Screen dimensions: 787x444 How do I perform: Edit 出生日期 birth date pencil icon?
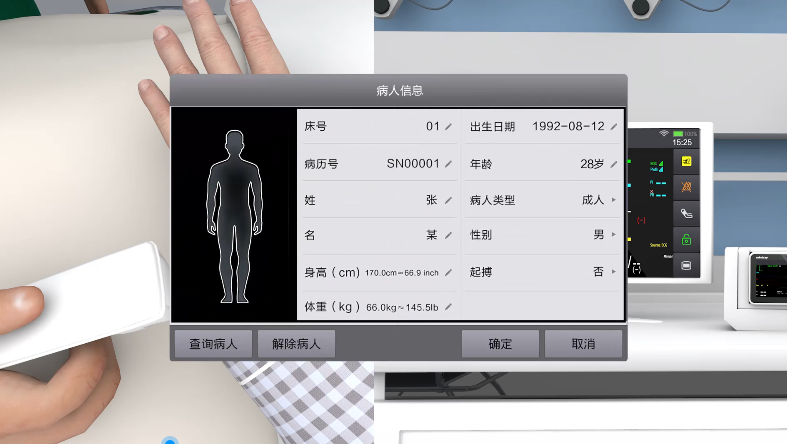coord(613,126)
